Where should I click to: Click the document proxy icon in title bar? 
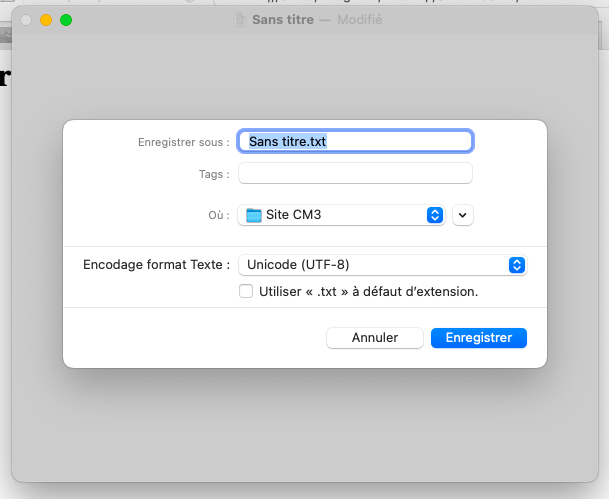pos(238,20)
